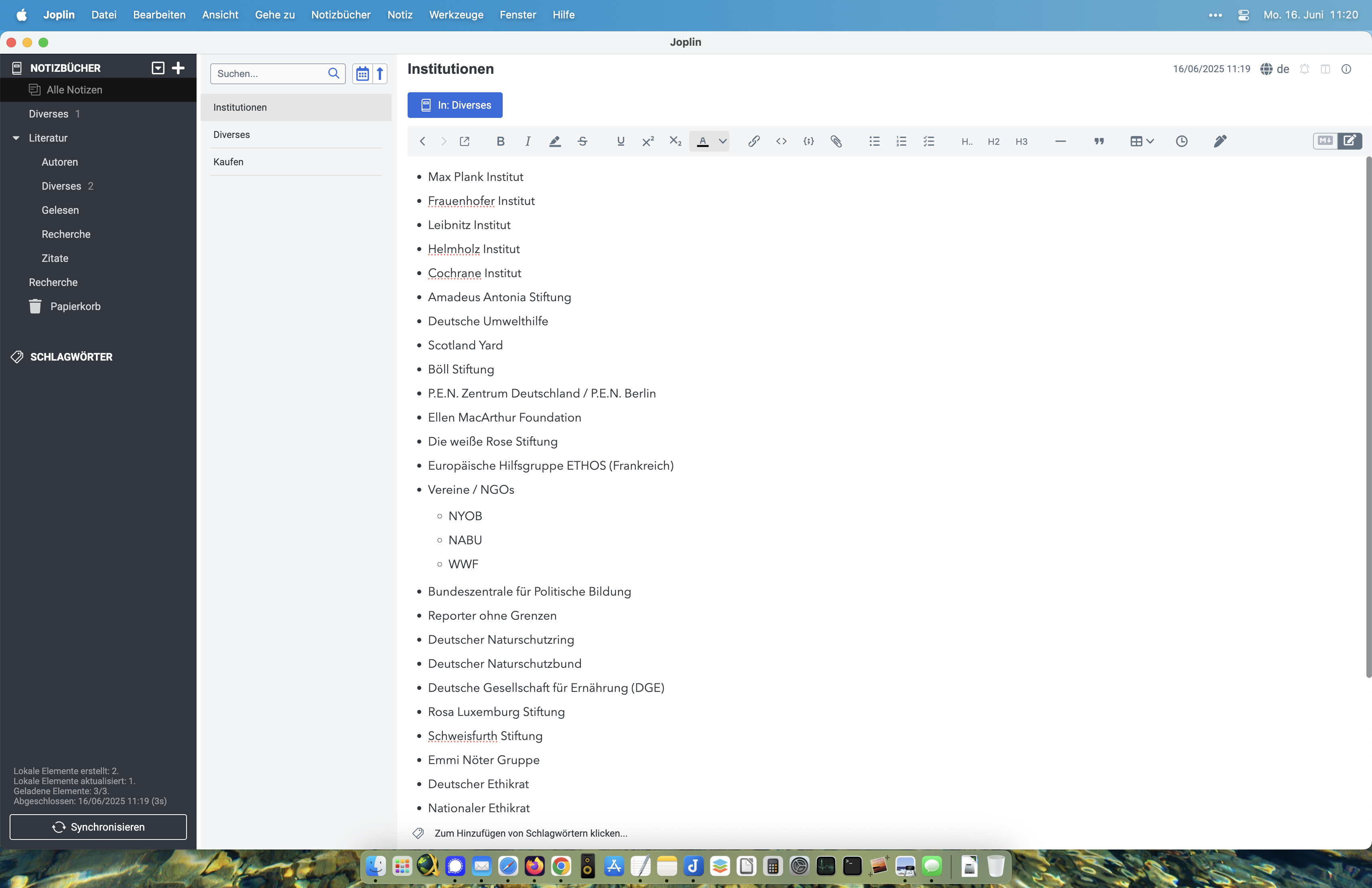Toggle bold formatting in editor toolbar
Image resolution: width=1372 pixels, height=888 pixels.
click(x=500, y=141)
